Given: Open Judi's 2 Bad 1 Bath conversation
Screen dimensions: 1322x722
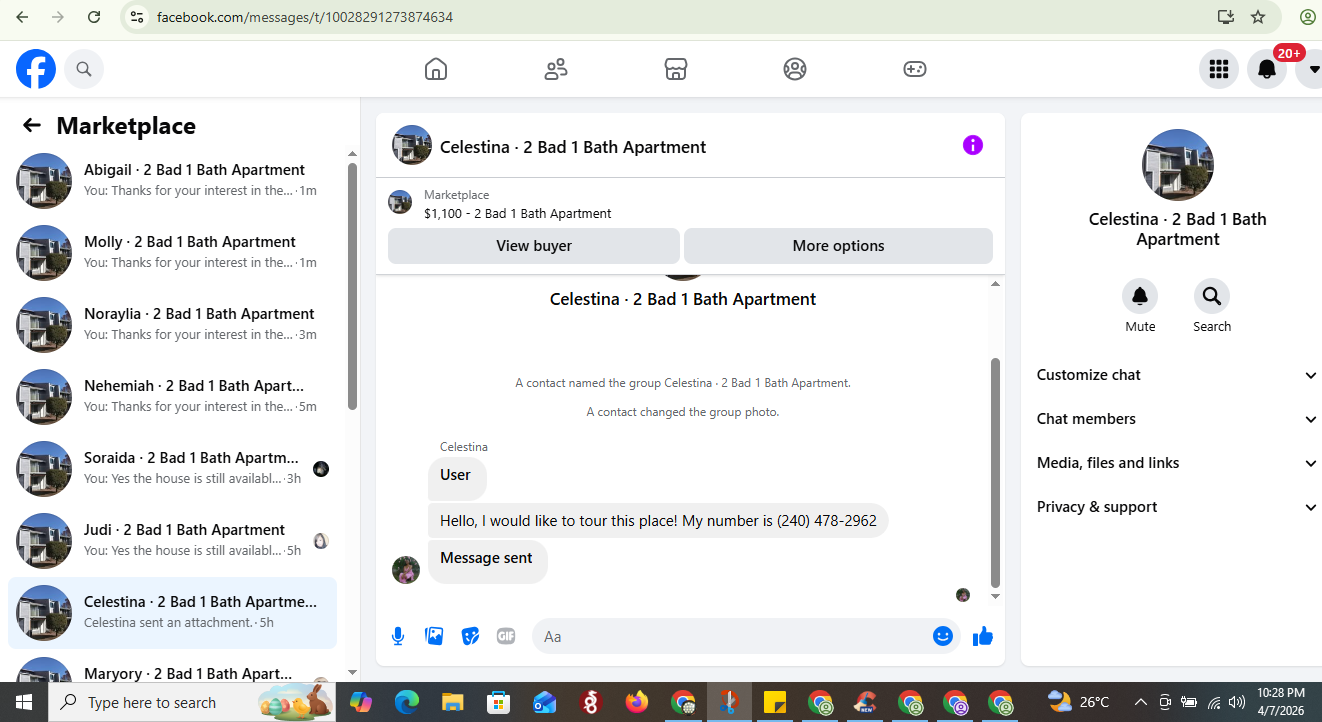Looking at the screenshot, I should (x=172, y=541).
